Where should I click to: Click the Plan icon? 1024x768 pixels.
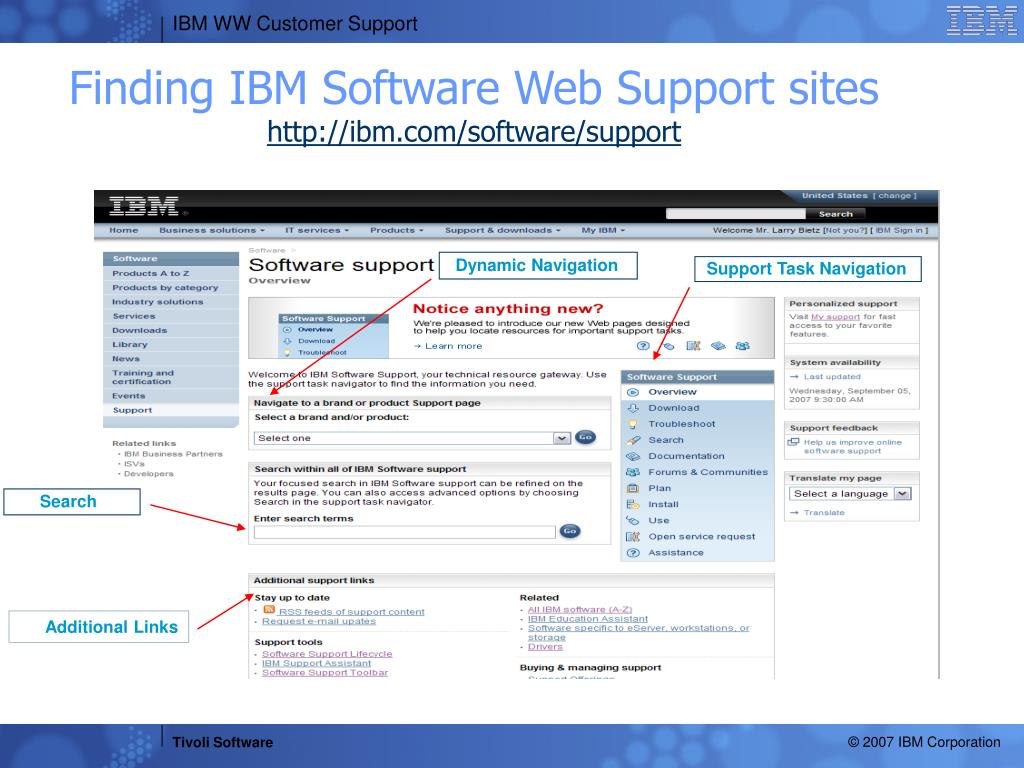pos(632,488)
